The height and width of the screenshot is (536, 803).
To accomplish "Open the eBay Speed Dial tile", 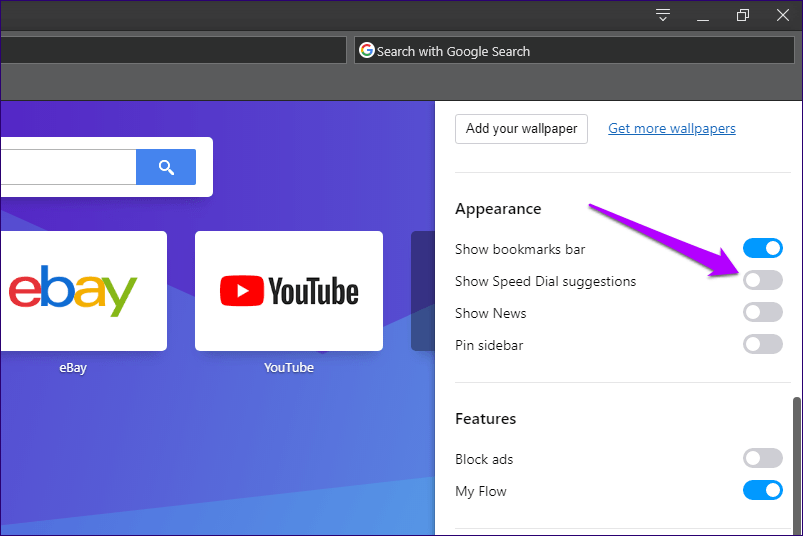I will click(x=84, y=291).
